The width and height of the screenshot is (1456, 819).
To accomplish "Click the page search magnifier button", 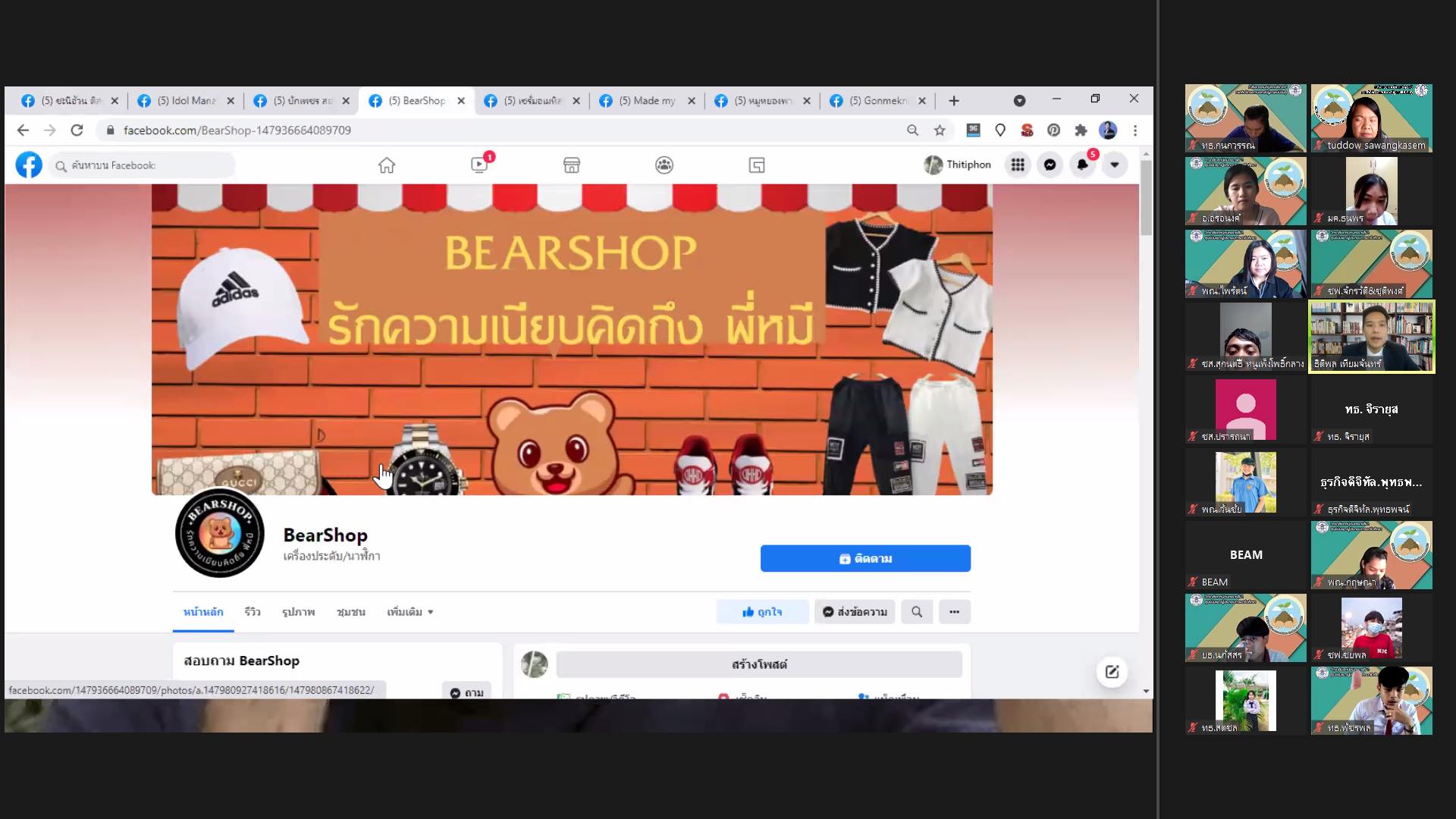I will (917, 612).
